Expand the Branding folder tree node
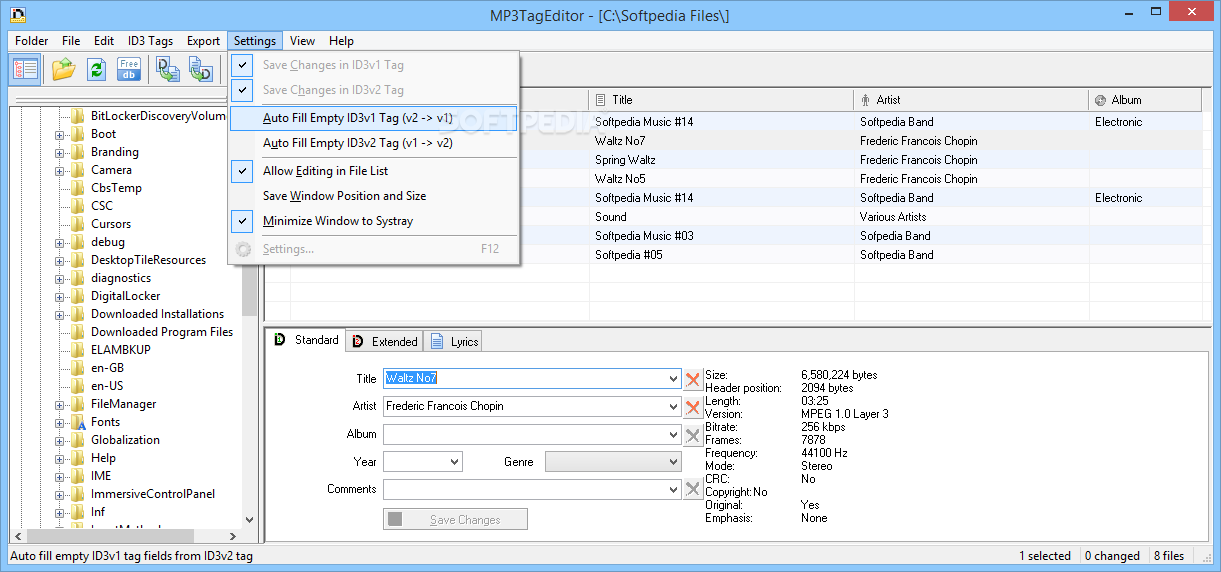The height and width of the screenshot is (572, 1221). coord(59,152)
